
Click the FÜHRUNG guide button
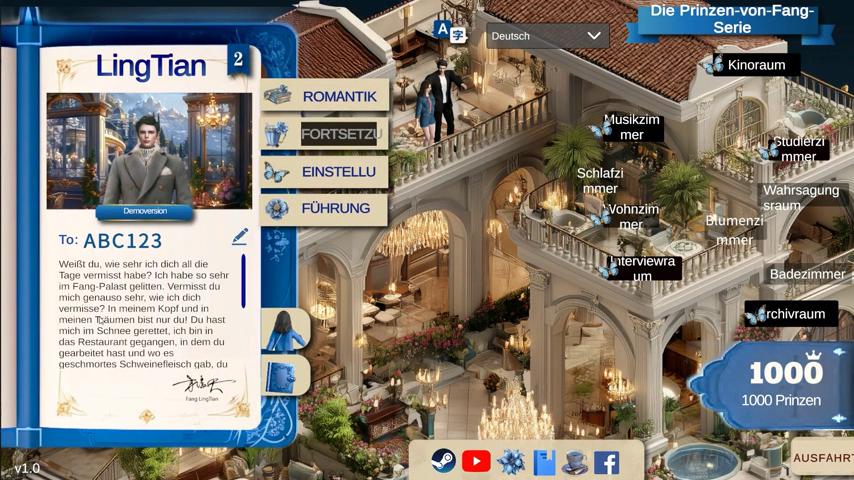pyautogui.click(x=325, y=209)
